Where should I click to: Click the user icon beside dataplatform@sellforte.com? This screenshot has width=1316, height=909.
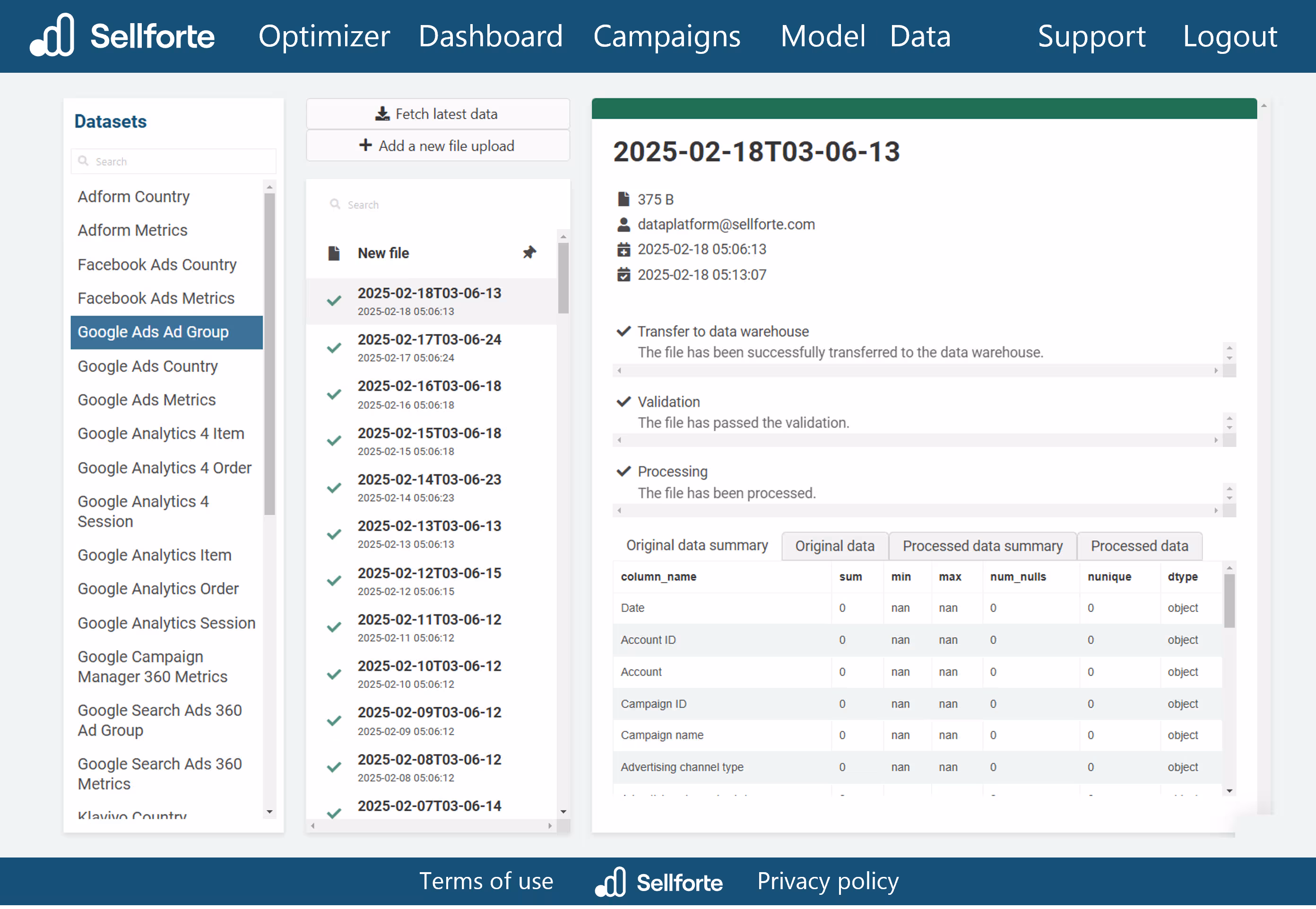[624, 224]
